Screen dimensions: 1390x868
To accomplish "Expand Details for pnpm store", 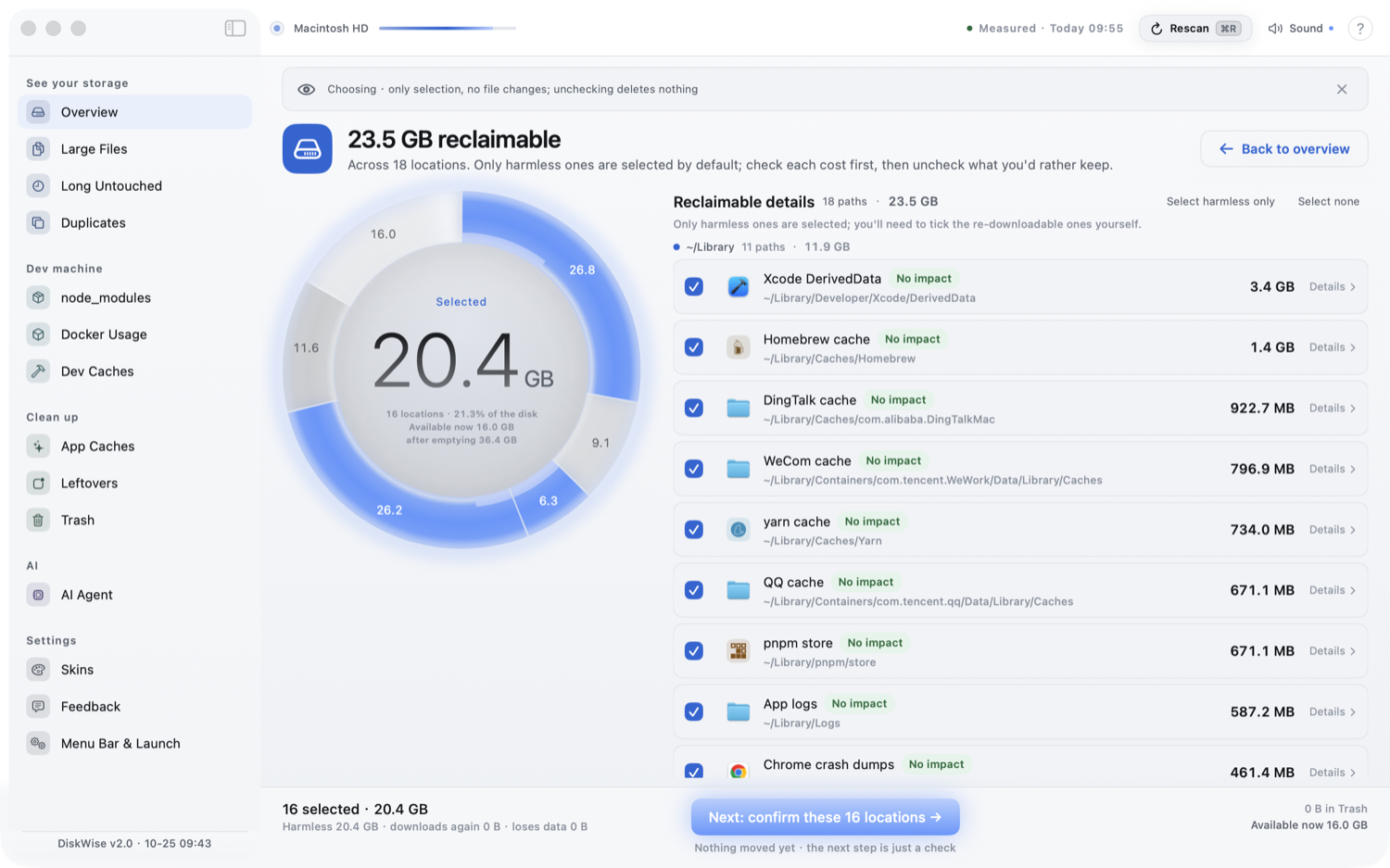I will coord(1333,651).
